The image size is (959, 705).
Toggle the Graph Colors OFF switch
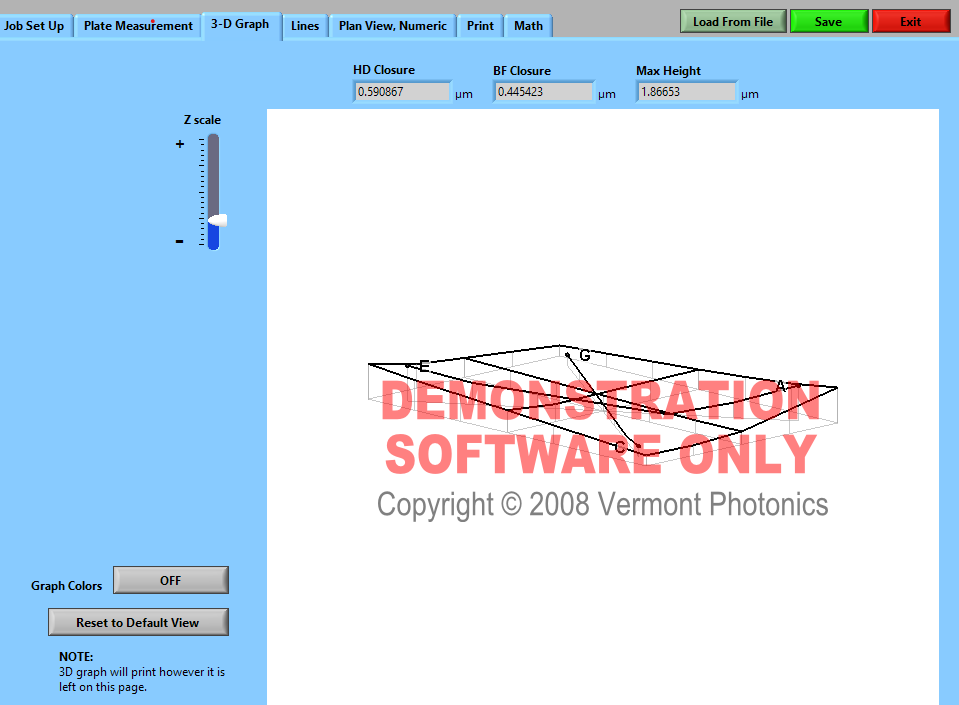click(171, 580)
